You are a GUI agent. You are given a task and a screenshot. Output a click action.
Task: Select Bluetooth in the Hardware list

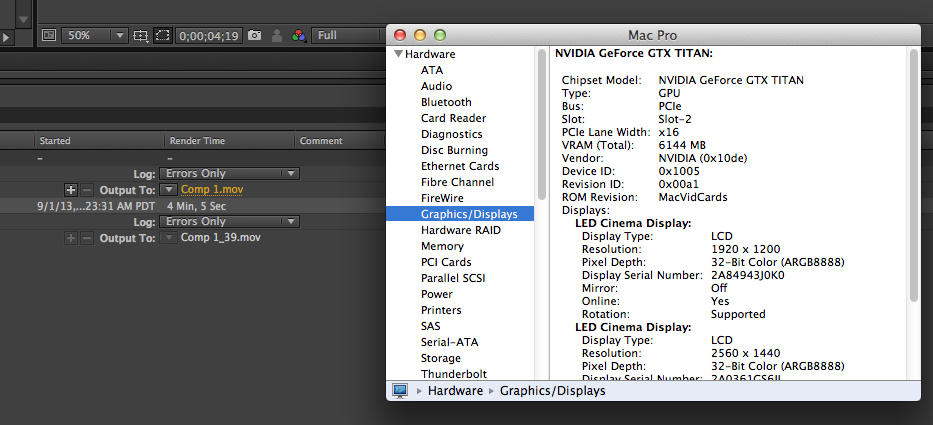pos(446,102)
